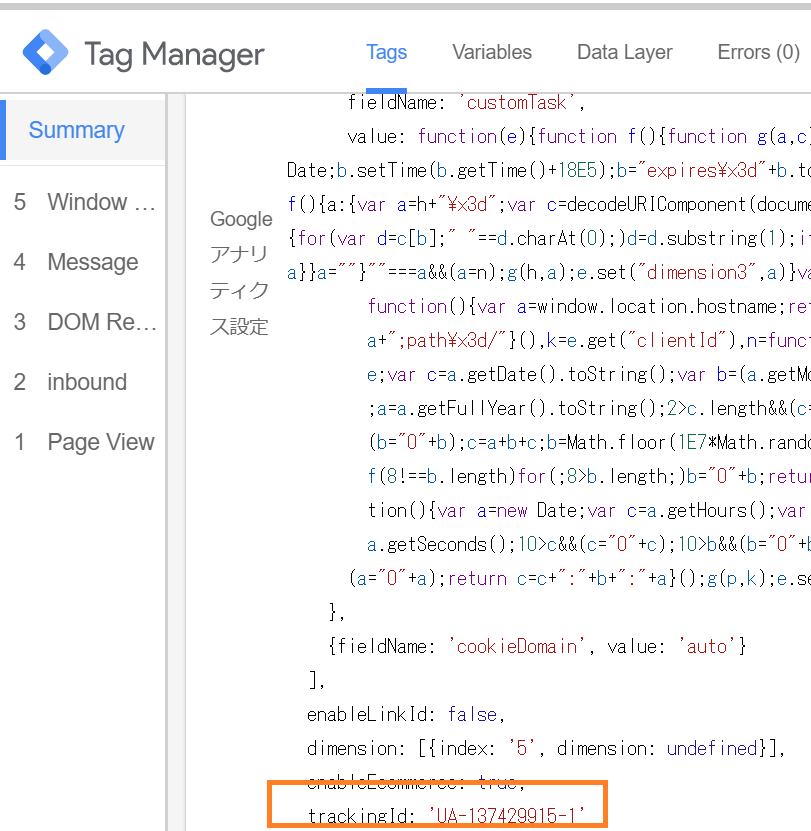
Task: Open the Variables tab
Action: coord(491,52)
